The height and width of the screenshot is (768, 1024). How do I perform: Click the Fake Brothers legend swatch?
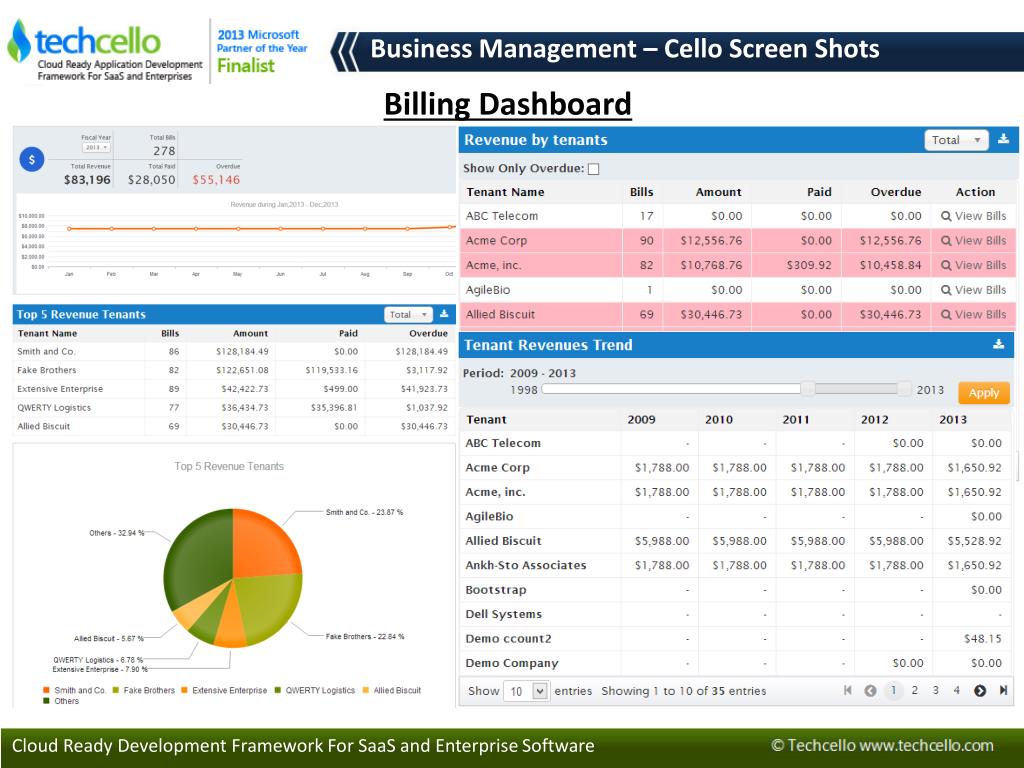click(116, 690)
